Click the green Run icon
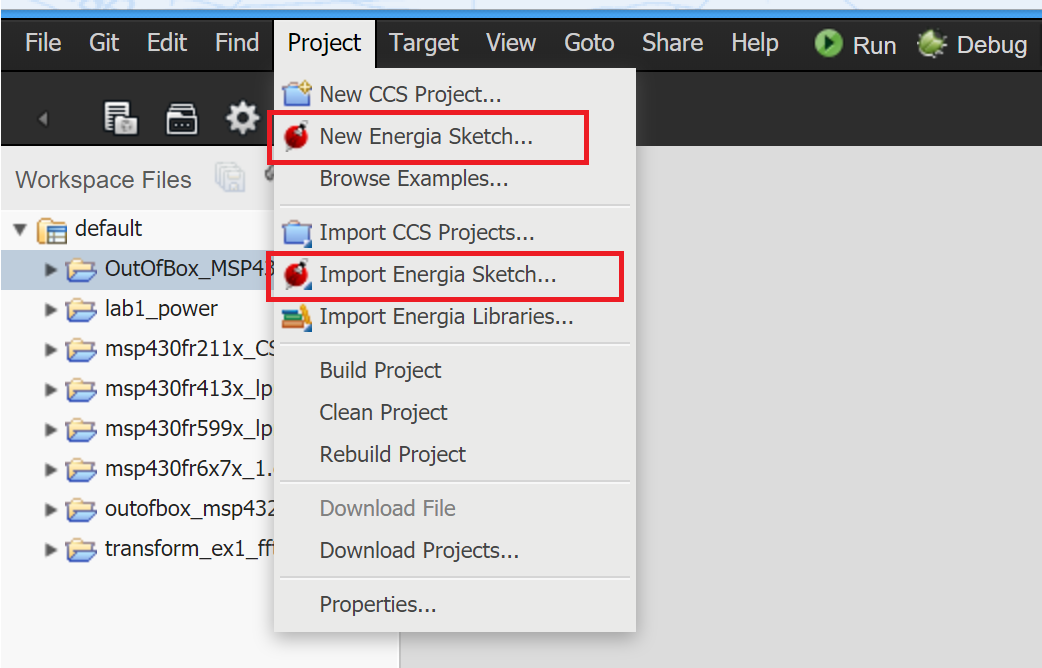Viewport: 1042px width, 668px height. tap(828, 44)
